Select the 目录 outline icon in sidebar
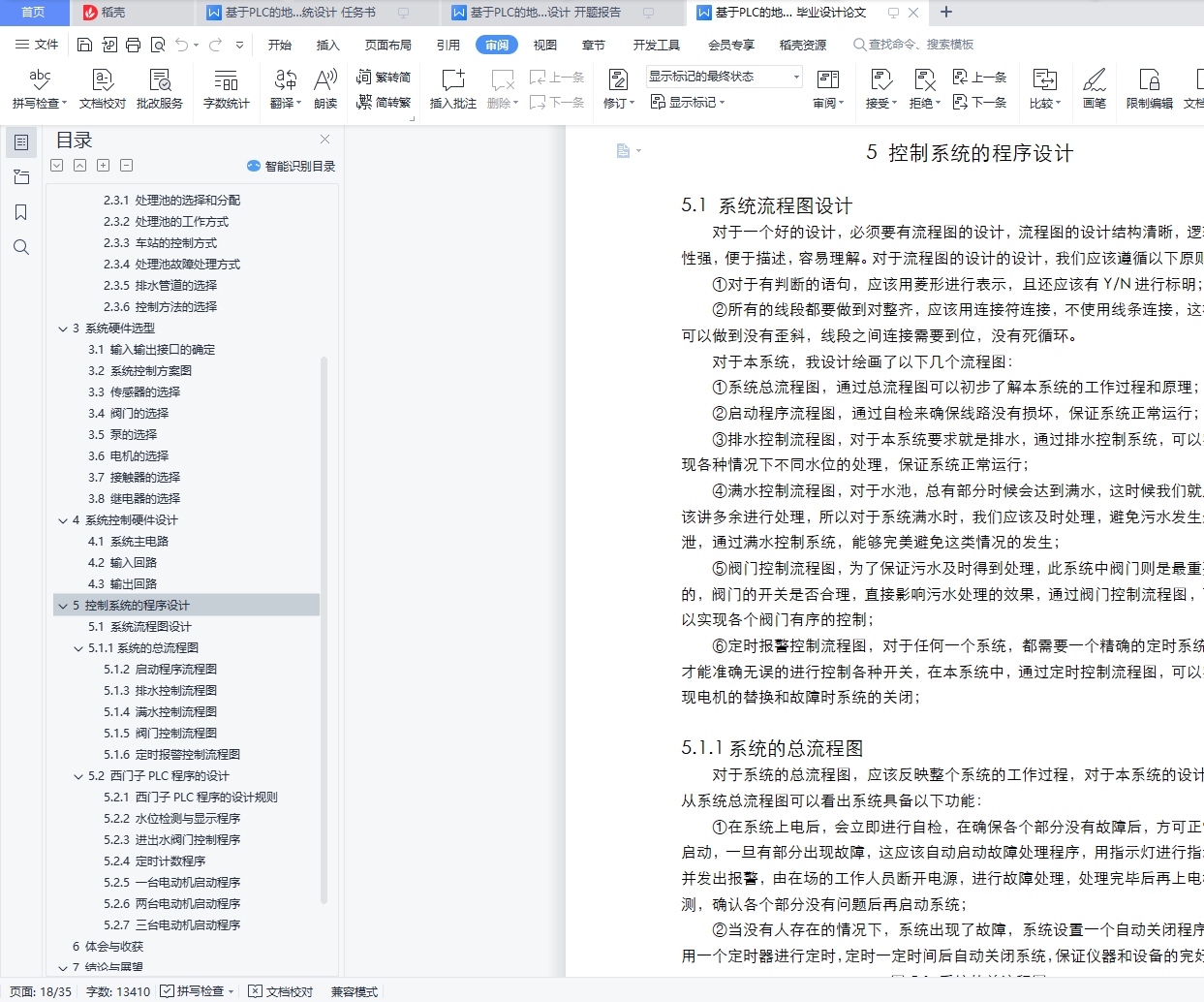The width and height of the screenshot is (1204, 1002). (21, 142)
